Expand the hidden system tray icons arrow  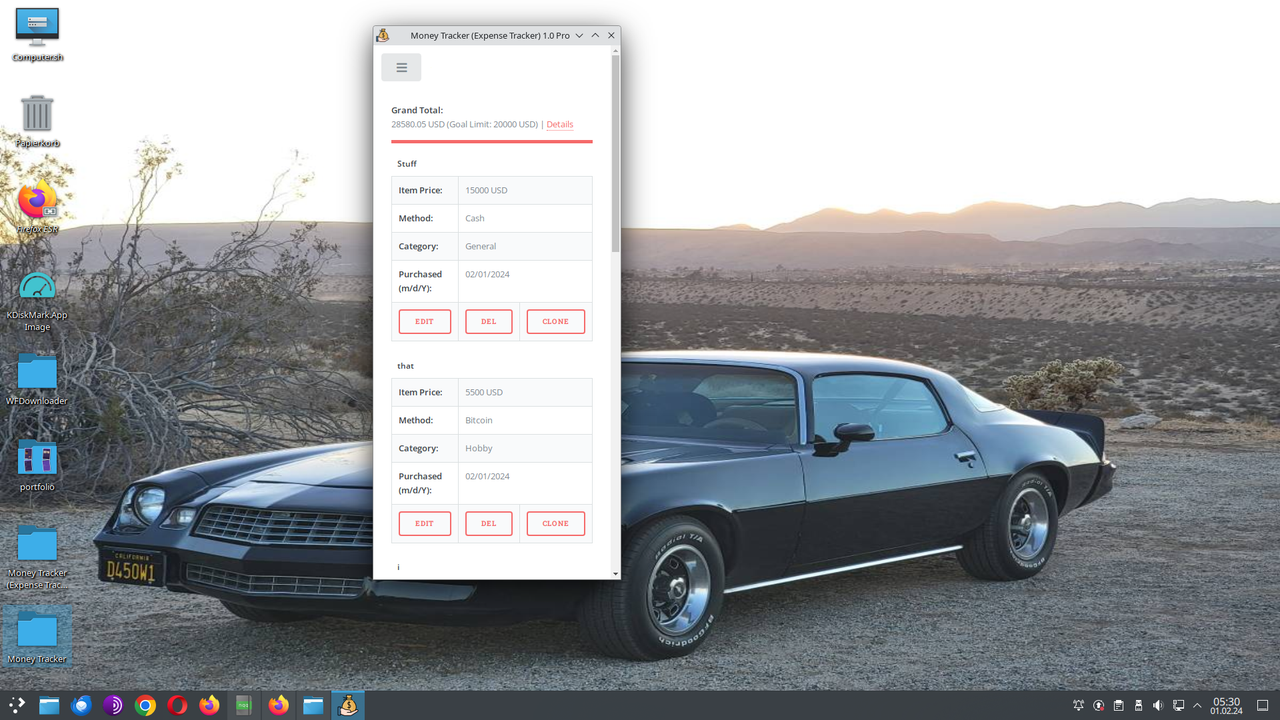1197,705
